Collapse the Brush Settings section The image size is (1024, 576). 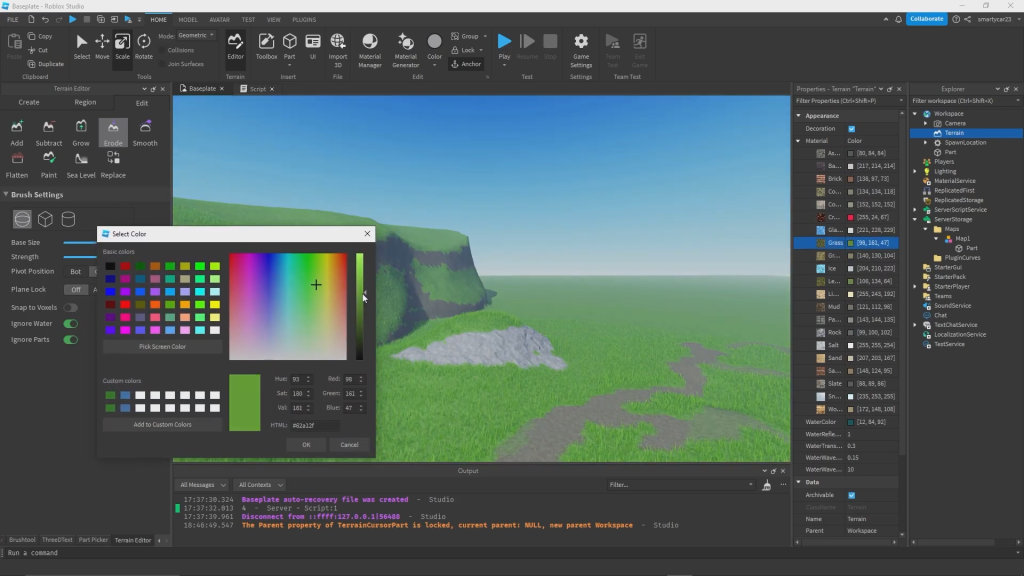tap(6, 195)
